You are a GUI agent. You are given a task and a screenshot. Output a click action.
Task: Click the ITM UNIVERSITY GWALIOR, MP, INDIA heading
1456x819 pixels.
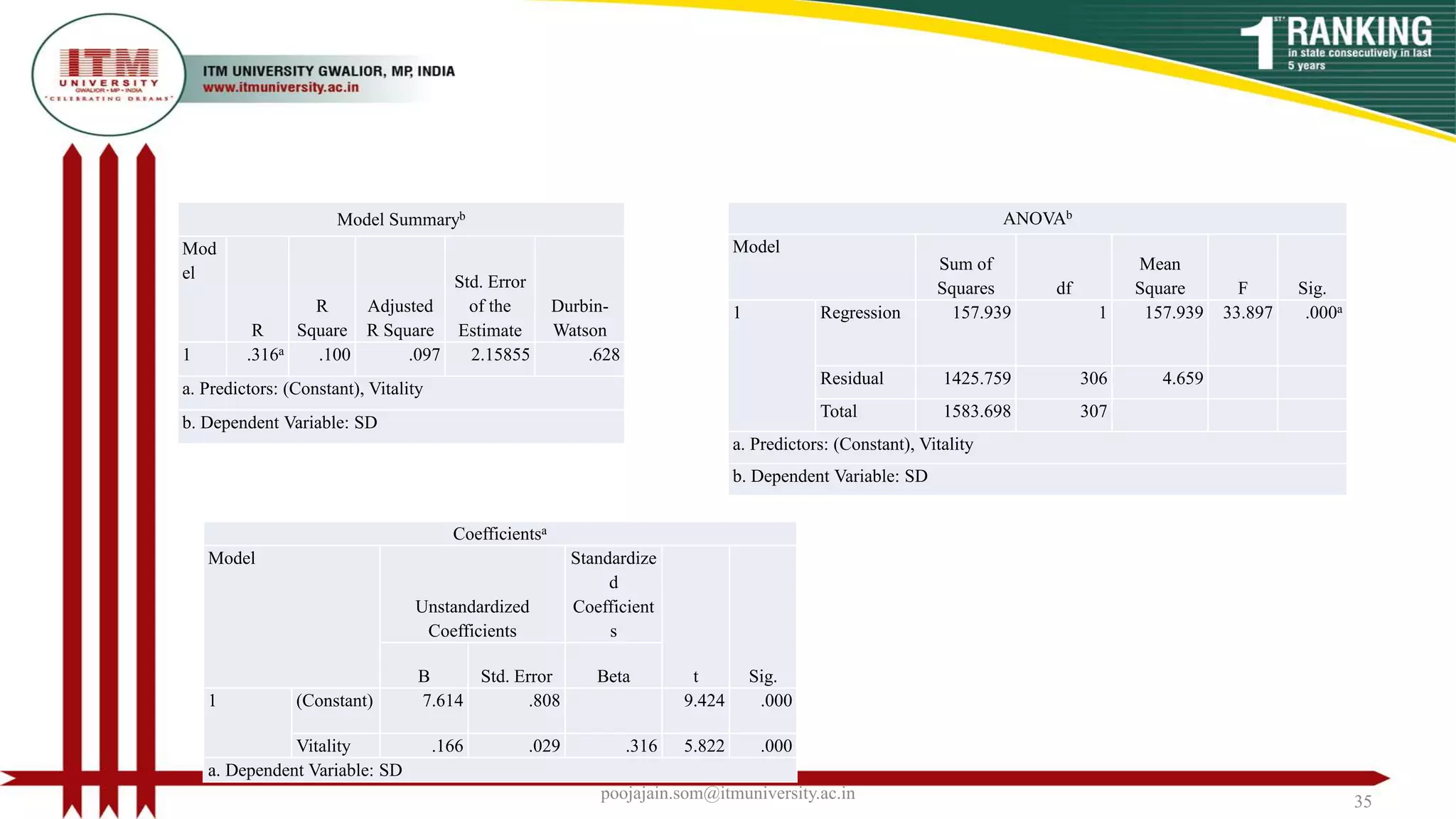tap(328, 71)
